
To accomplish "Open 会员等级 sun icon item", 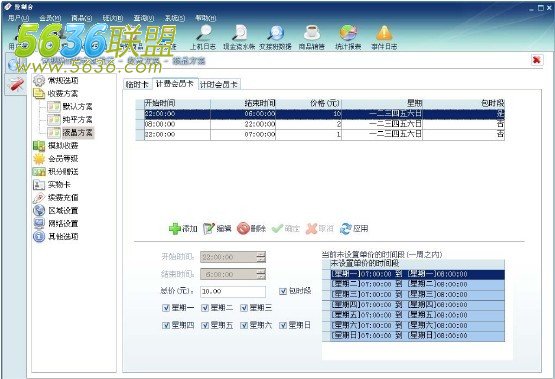I will (56, 159).
